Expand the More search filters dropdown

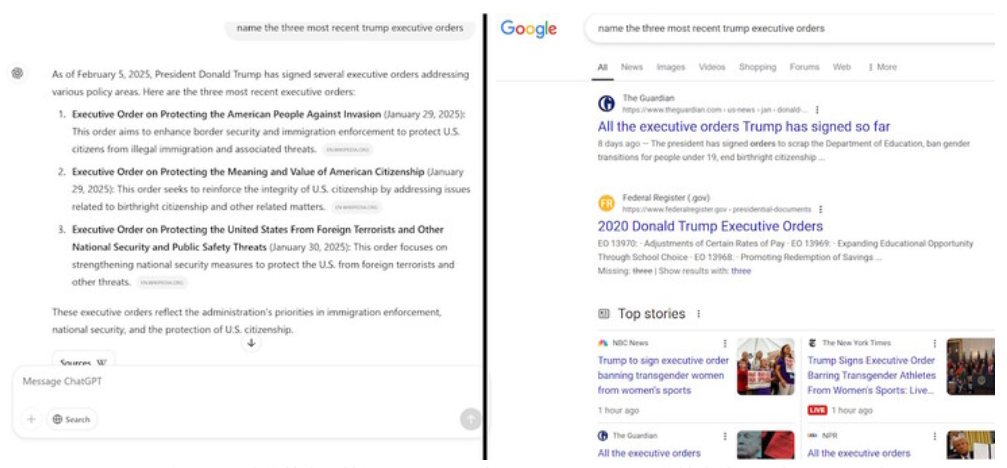(882, 67)
